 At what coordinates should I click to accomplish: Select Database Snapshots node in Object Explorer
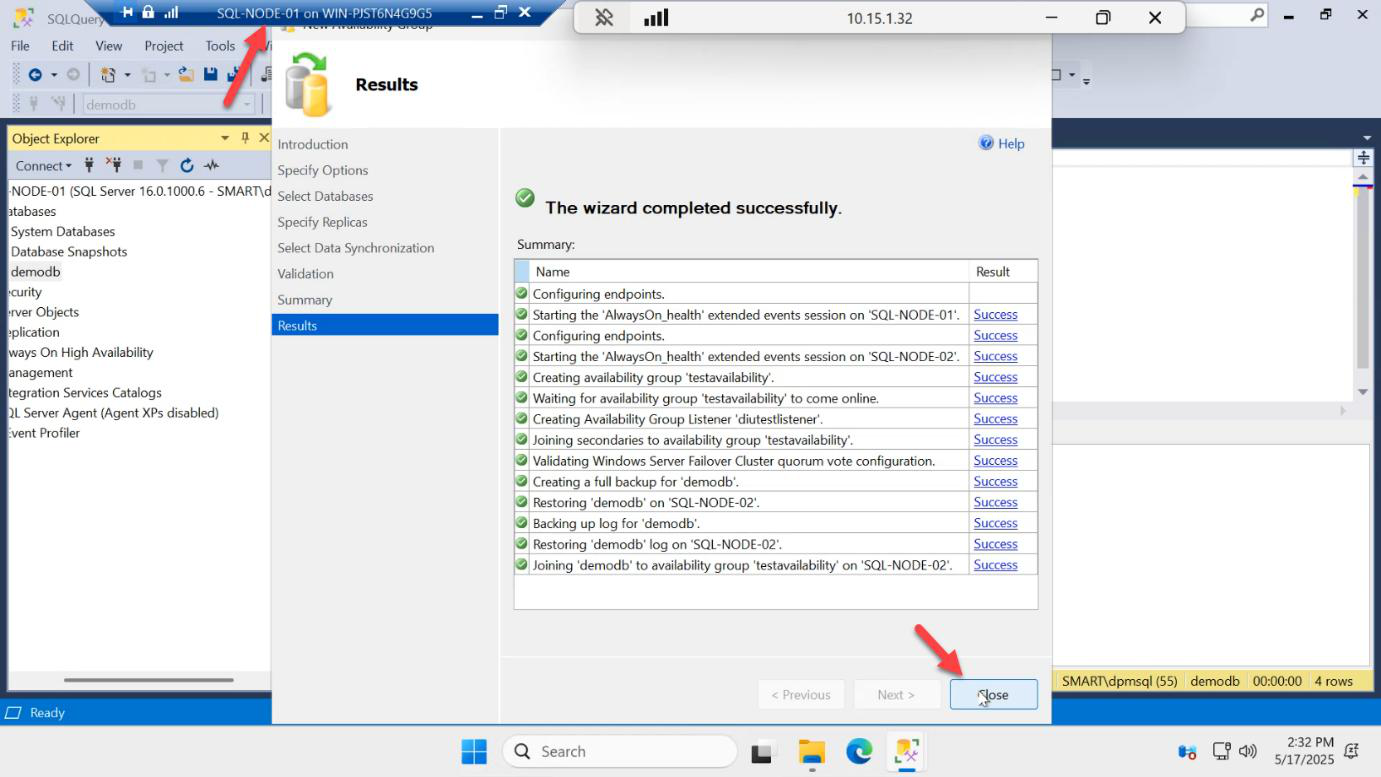[x=69, y=251]
